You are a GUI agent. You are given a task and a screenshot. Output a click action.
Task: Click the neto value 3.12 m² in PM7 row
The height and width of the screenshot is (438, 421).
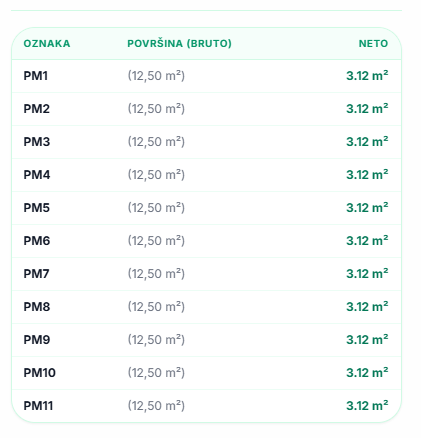[367, 274]
